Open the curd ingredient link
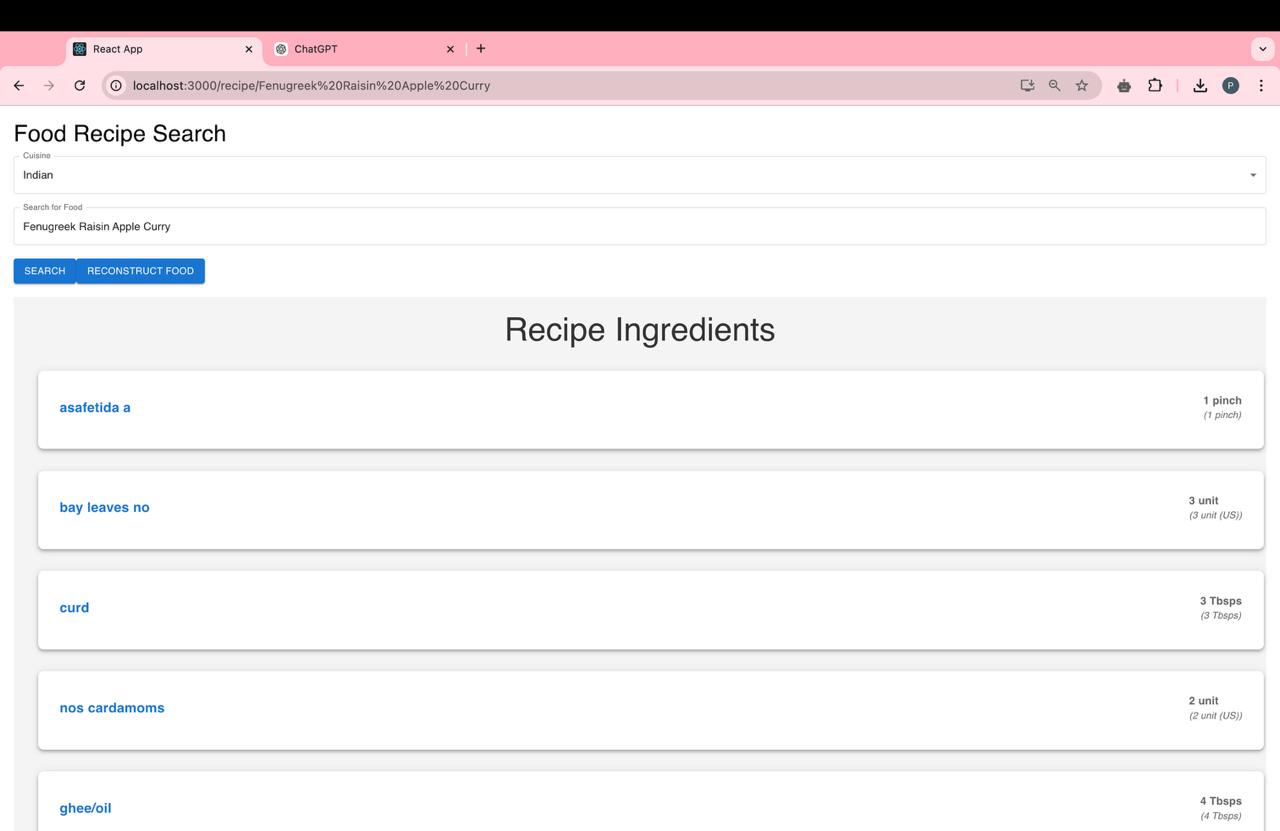This screenshot has height=831, width=1280. [74, 608]
